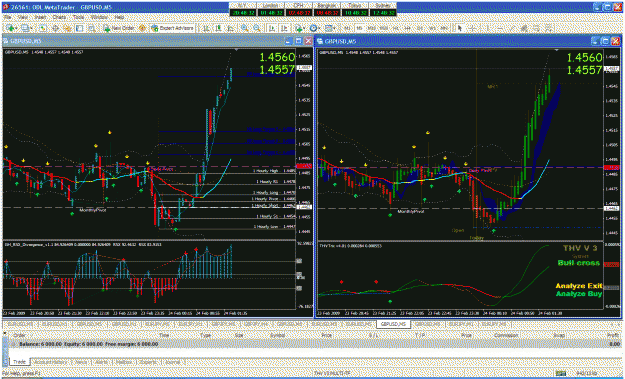
Task: Click the New Order button
Action: (118, 28)
